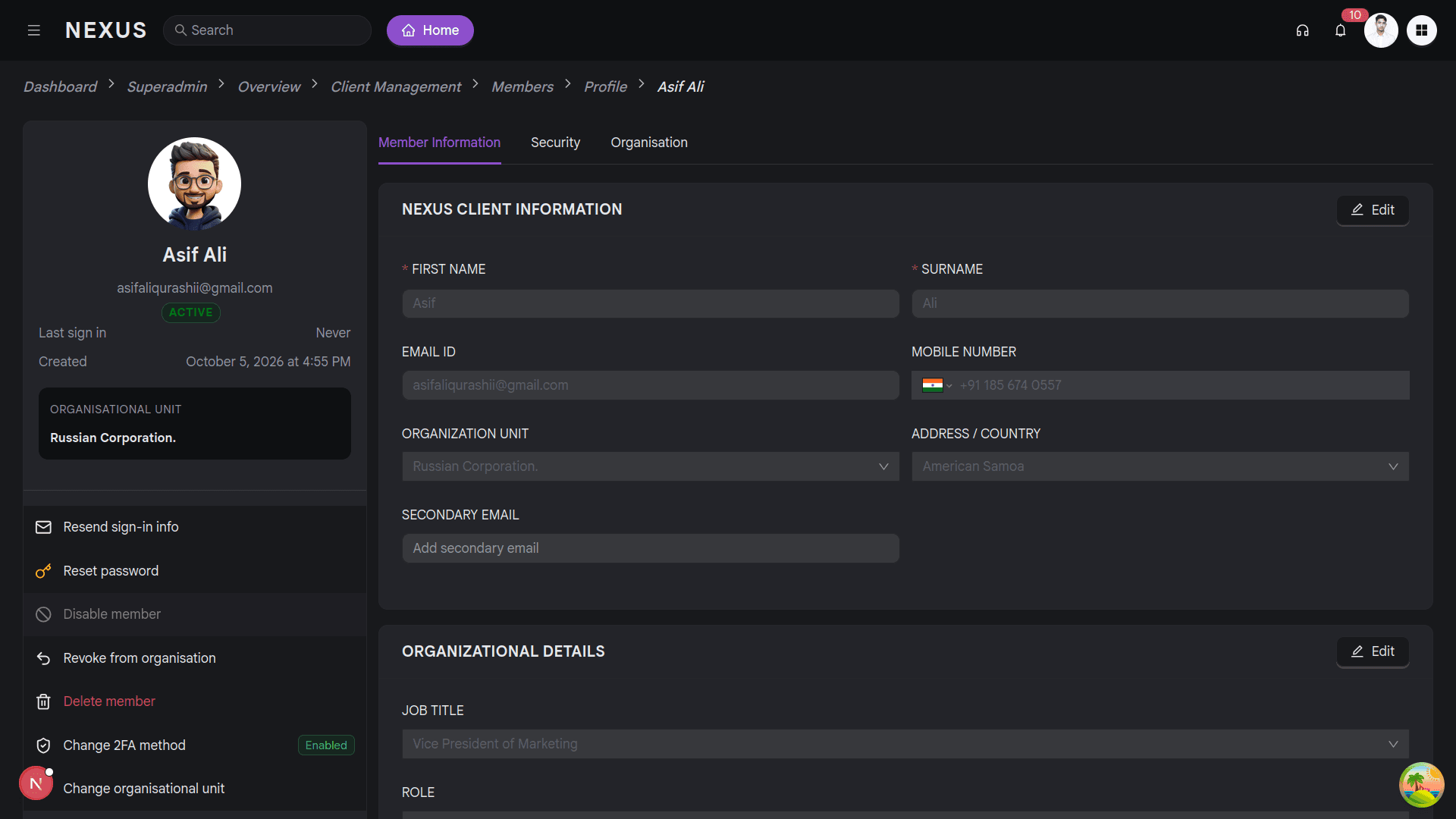Screen dimensions: 1456x819
Task: Click the revoke arrow icon
Action: 43,658
